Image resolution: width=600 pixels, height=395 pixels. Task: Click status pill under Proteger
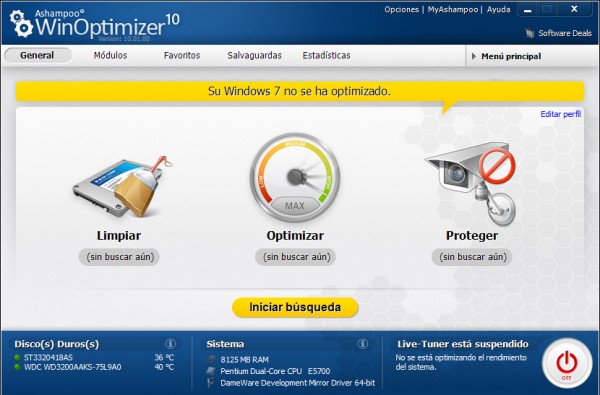click(x=472, y=257)
